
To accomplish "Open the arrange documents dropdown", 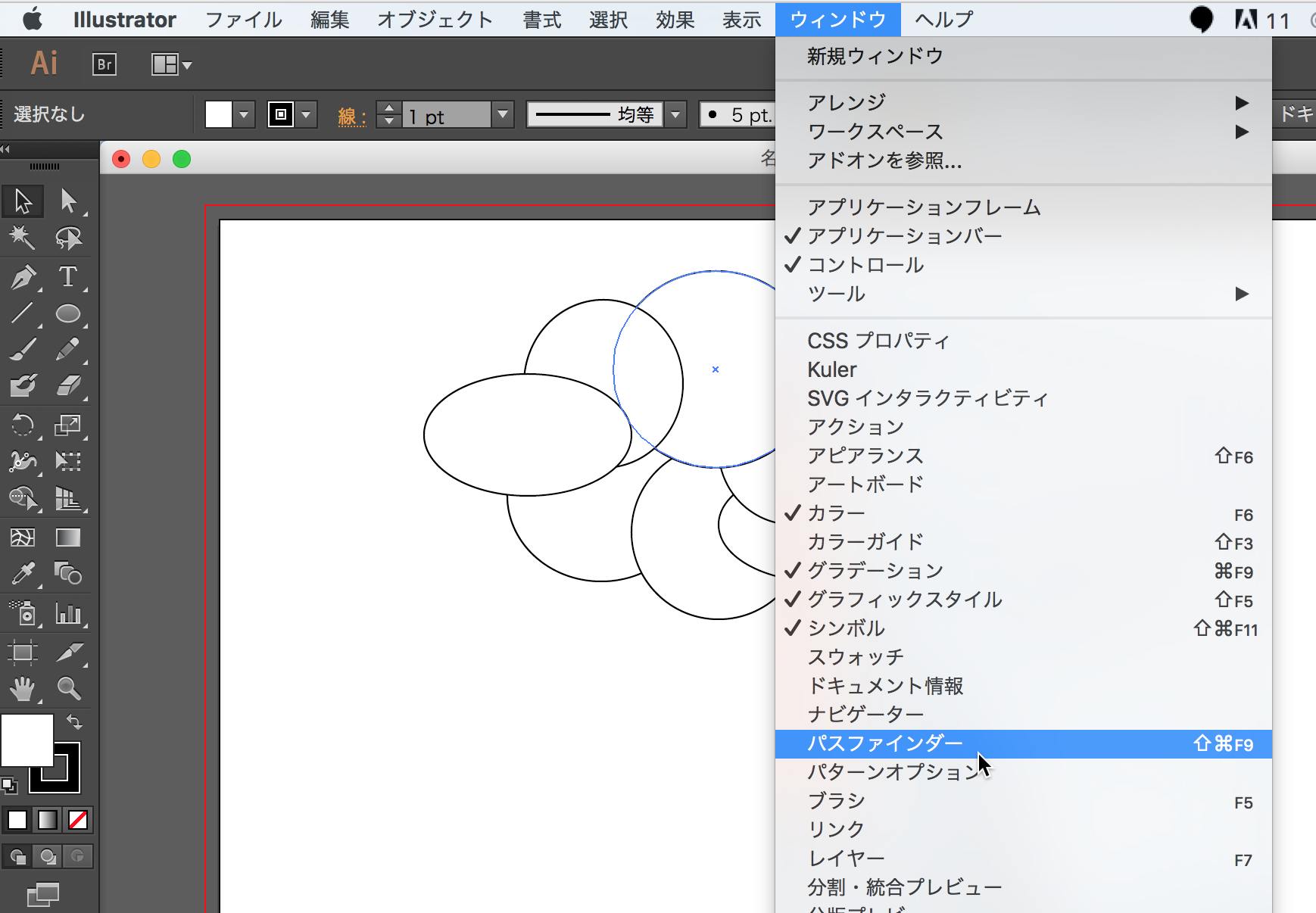I will [x=172, y=64].
